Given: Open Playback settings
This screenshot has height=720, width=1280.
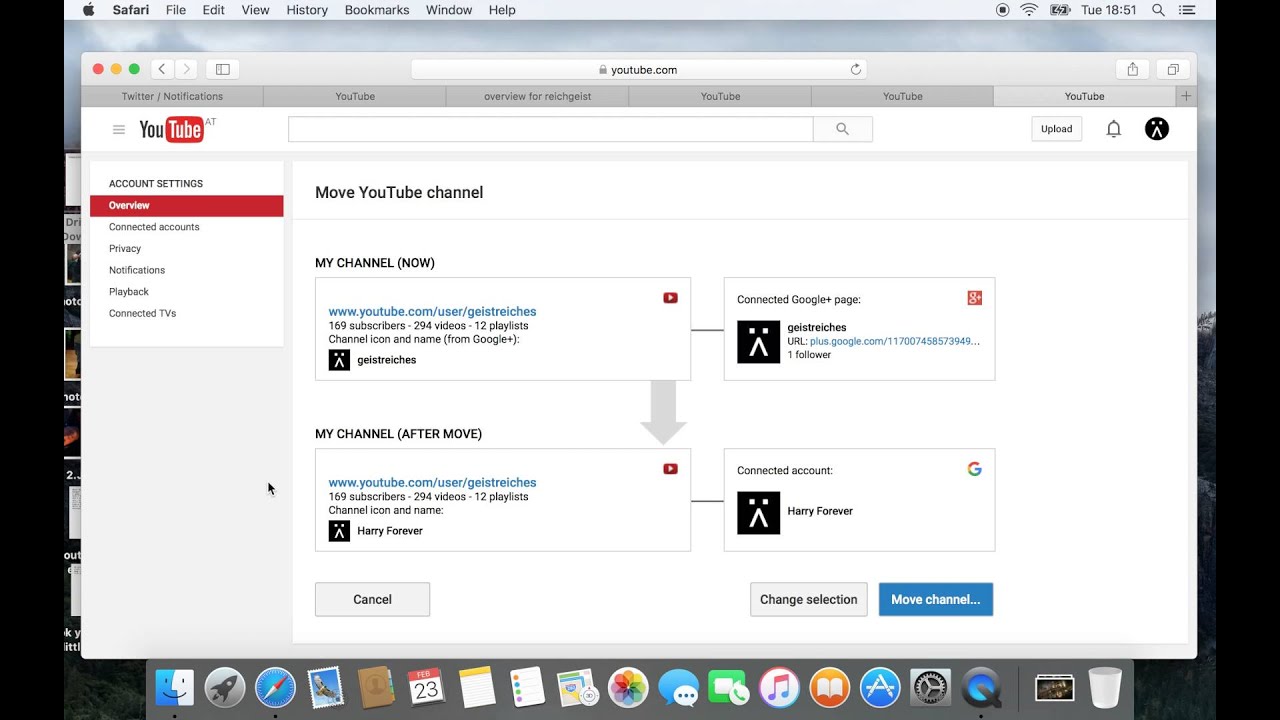Looking at the screenshot, I should (x=129, y=292).
